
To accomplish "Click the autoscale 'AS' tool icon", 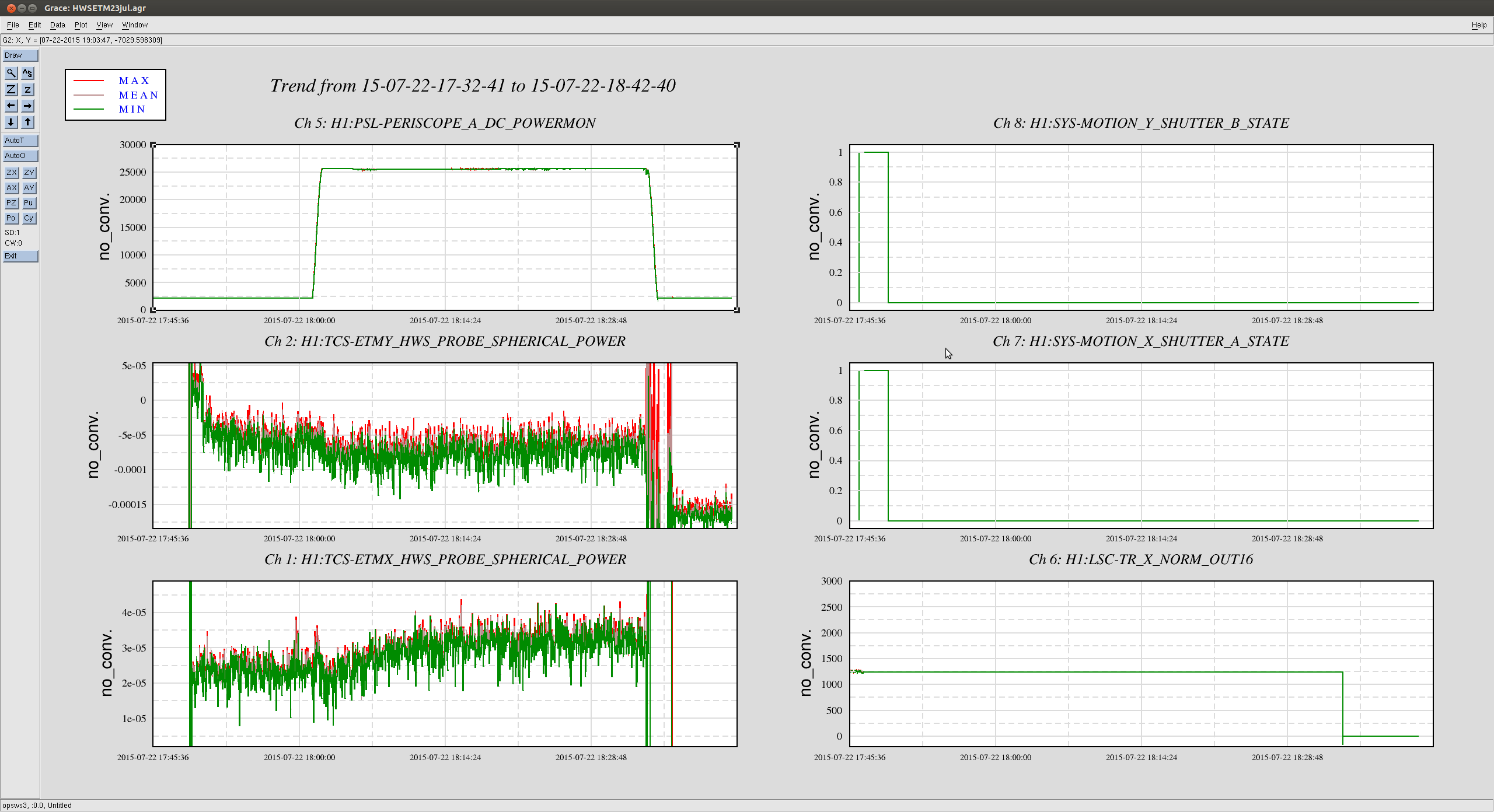I will [x=27, y=73].
